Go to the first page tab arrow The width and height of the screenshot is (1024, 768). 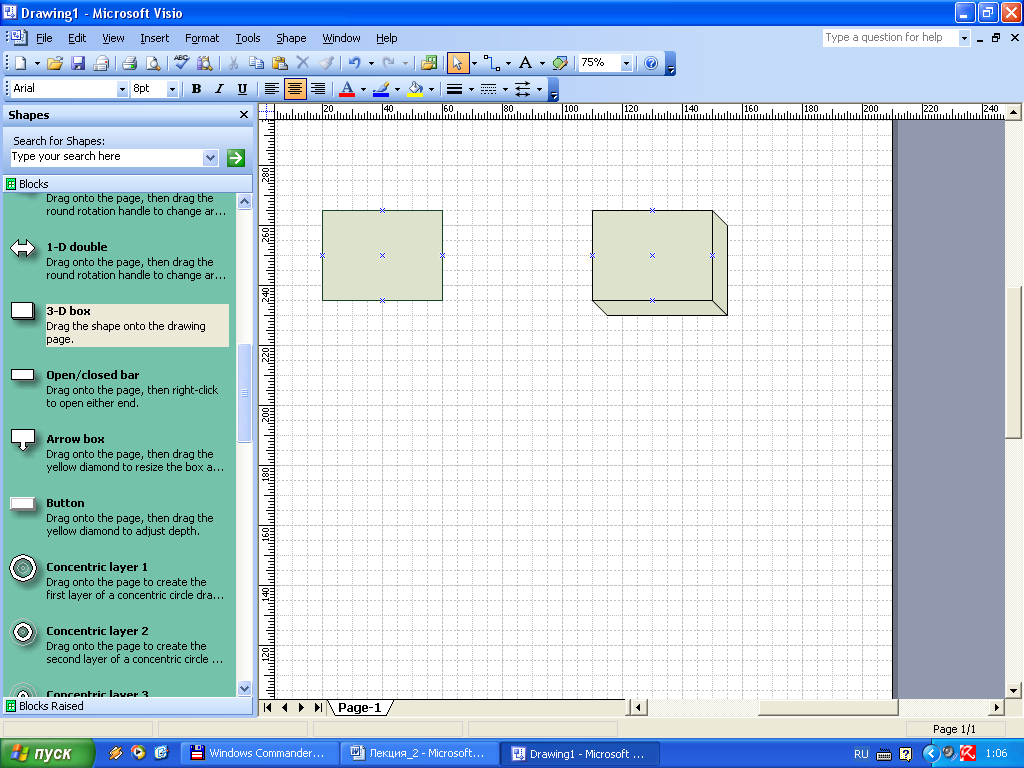pos(268,707)
